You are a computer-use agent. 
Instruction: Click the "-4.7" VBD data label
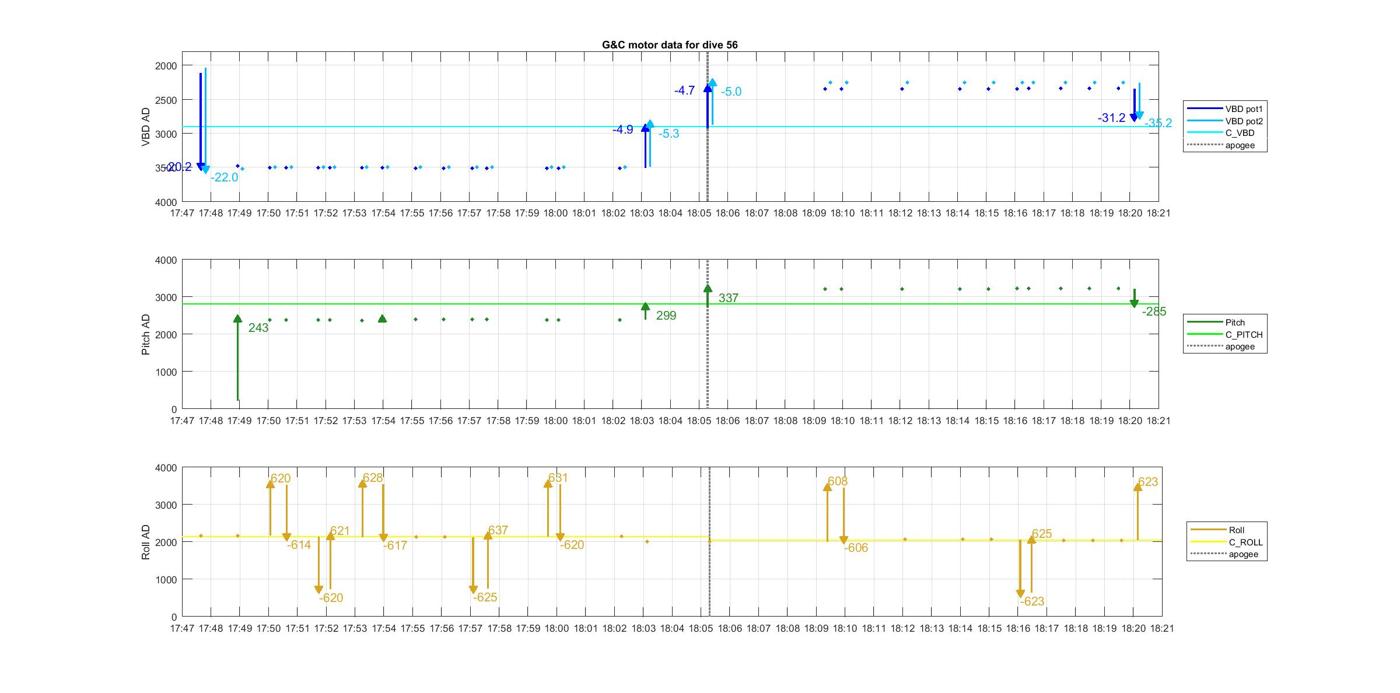click(x=684, y=91)
